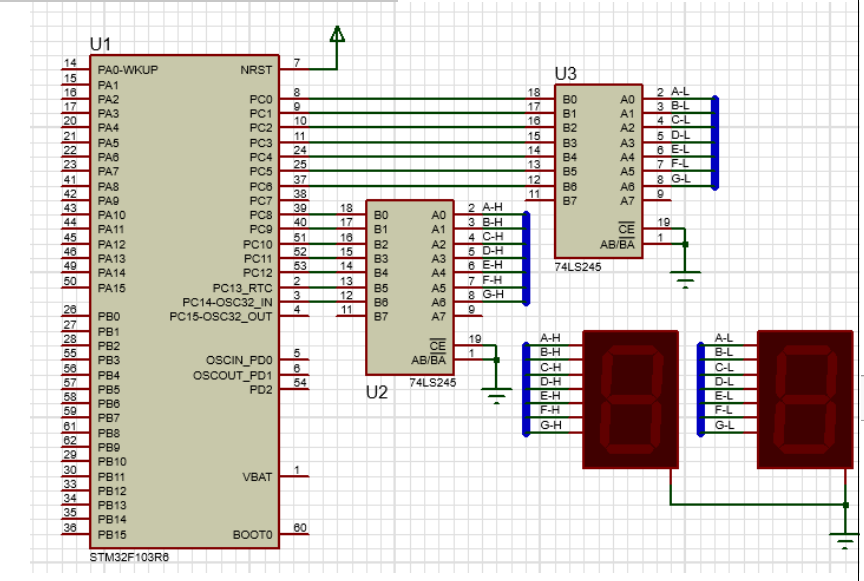Click the PA0-WKUP pin label
864x581 pixels.
pyautogui.click(x=128, y=70)
